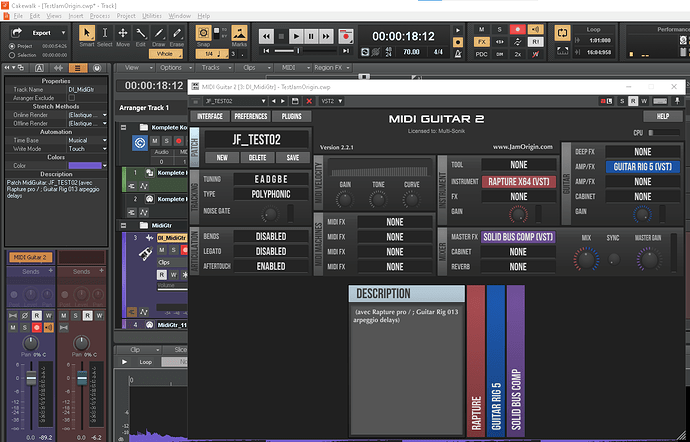Open the 1/4 snap resolution dropdown

[x=212, y=54]
